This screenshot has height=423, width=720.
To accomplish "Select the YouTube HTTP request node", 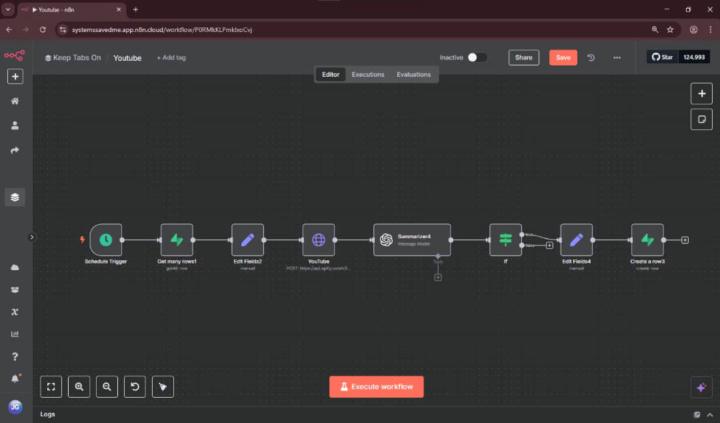I will click(x=319, y=240).
